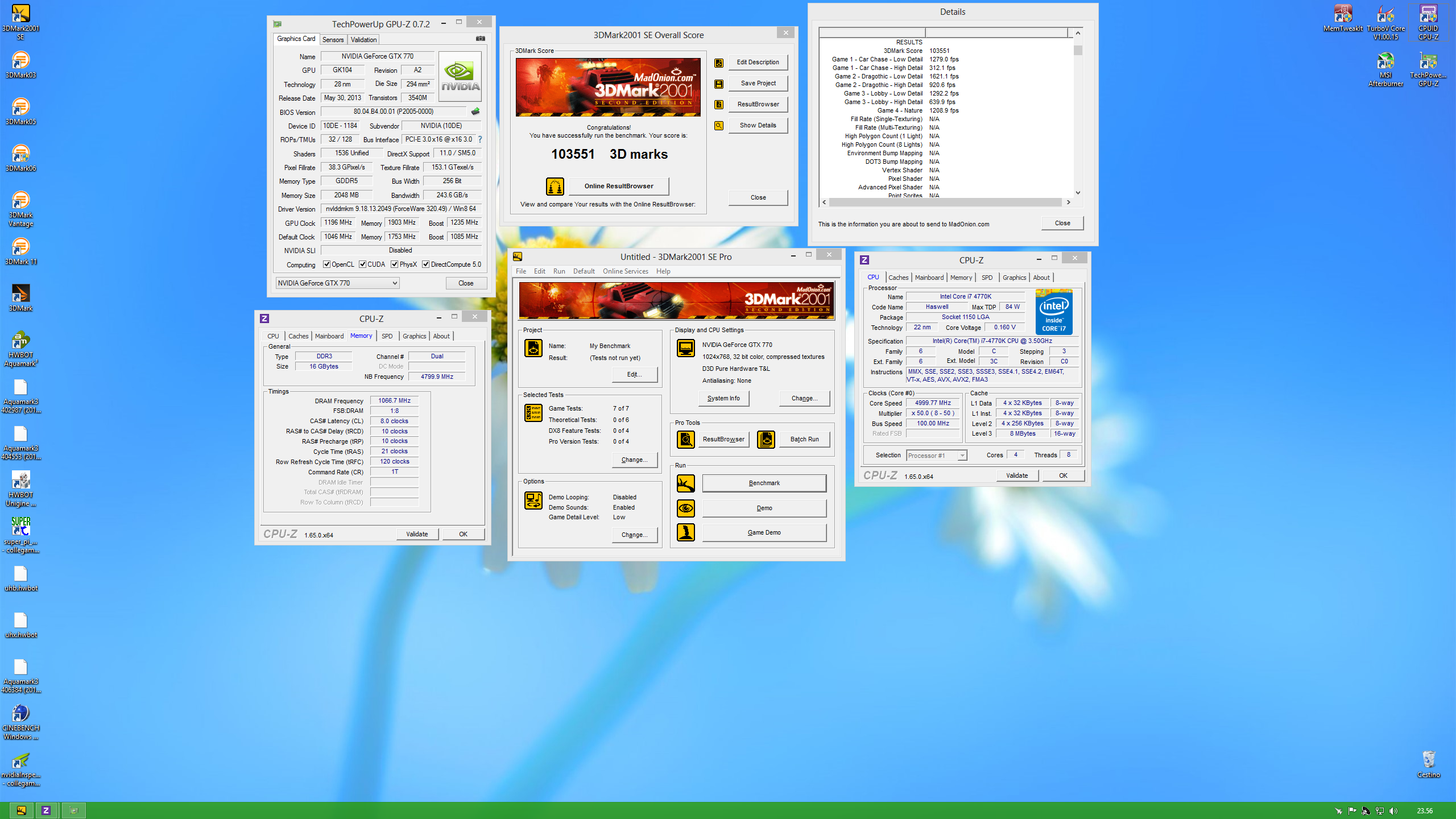Open MSI Afterburner desktop icon
The image size is (1456, 819).
pos(1385,68)
